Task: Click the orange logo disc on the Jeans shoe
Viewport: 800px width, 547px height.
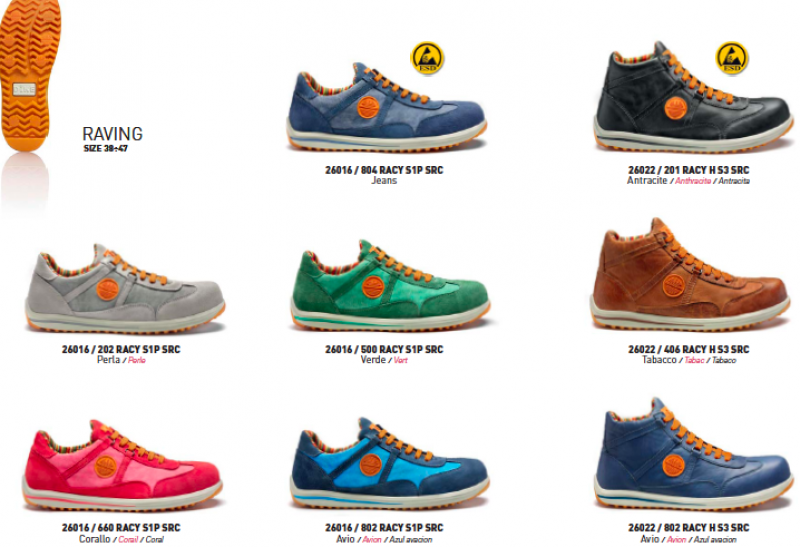Action: pos(367,107)
